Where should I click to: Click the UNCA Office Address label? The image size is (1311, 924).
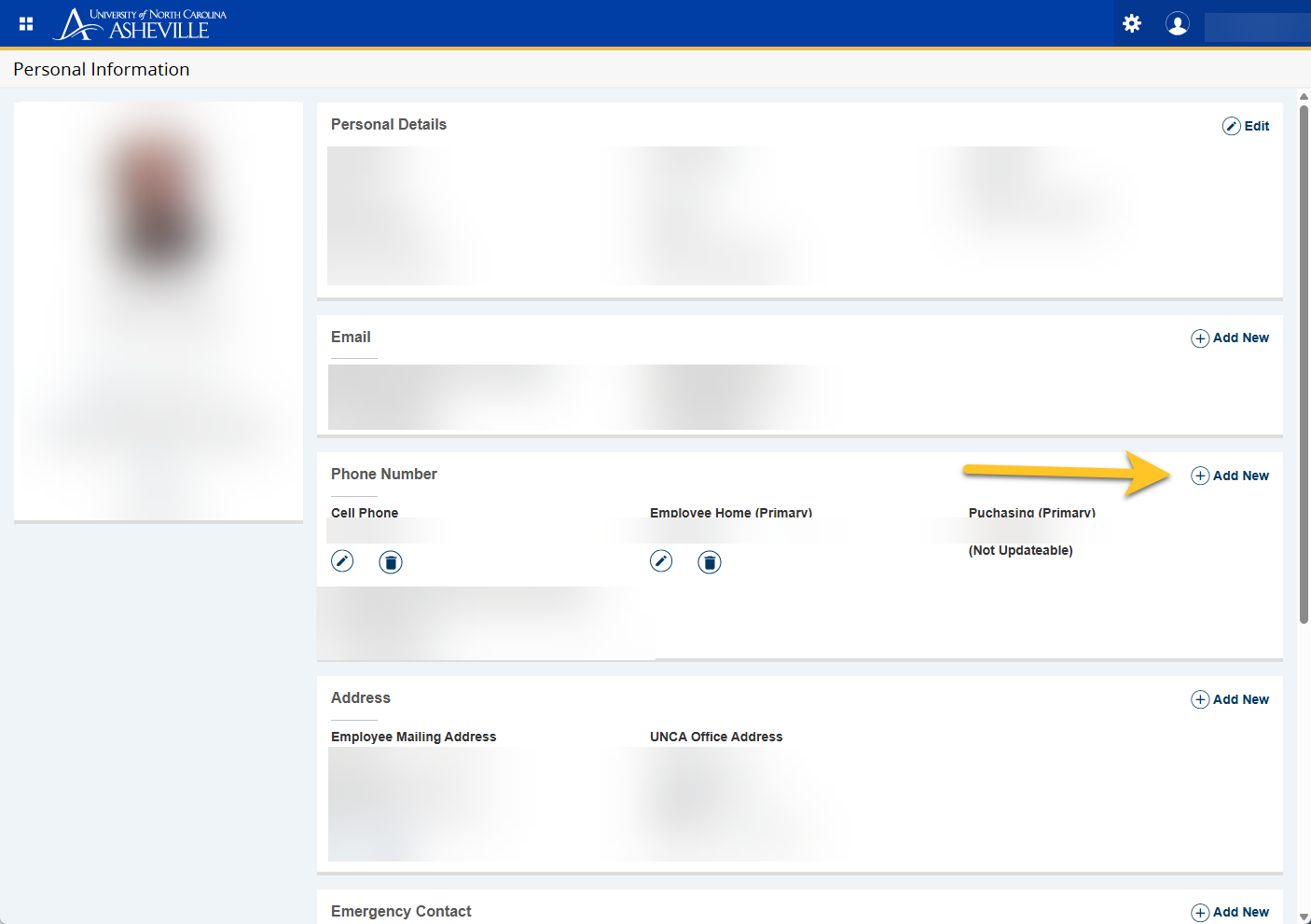coord(715,737)
